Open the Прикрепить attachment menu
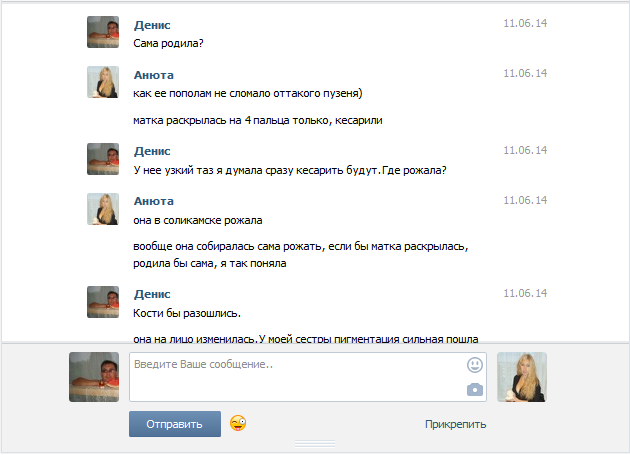The height and width of the screenshot is (455, 630). pyautogui.click(x=455, y=424)
